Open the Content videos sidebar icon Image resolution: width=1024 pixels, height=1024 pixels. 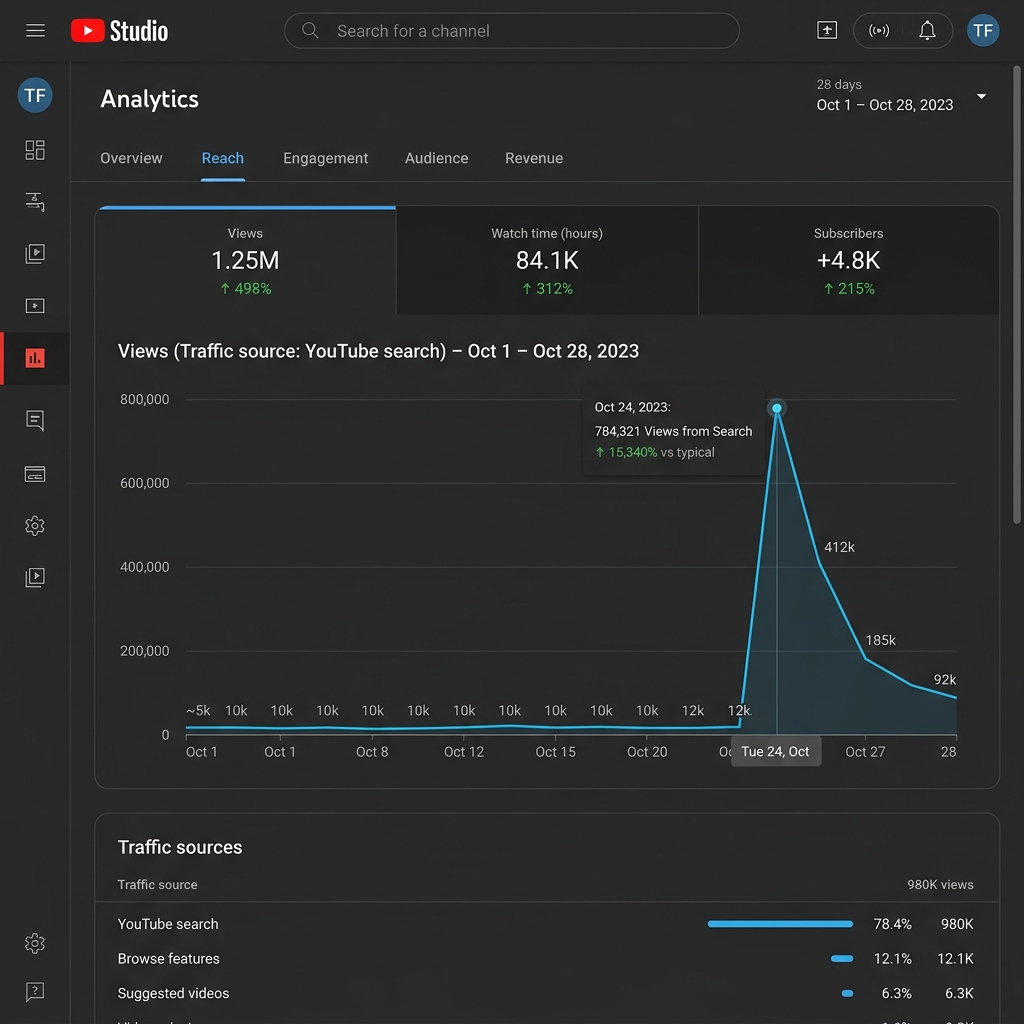[35, 253]
